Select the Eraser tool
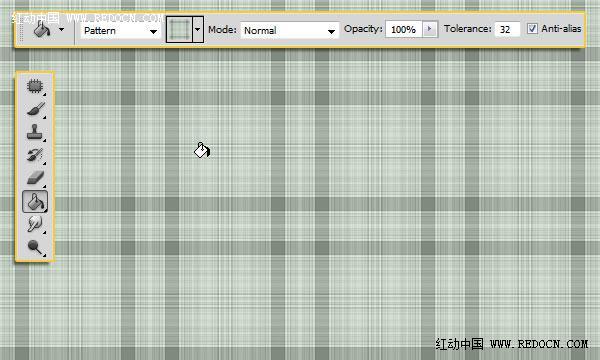The height and width of the screenshot is (360, 600). [x=35, y=178]
